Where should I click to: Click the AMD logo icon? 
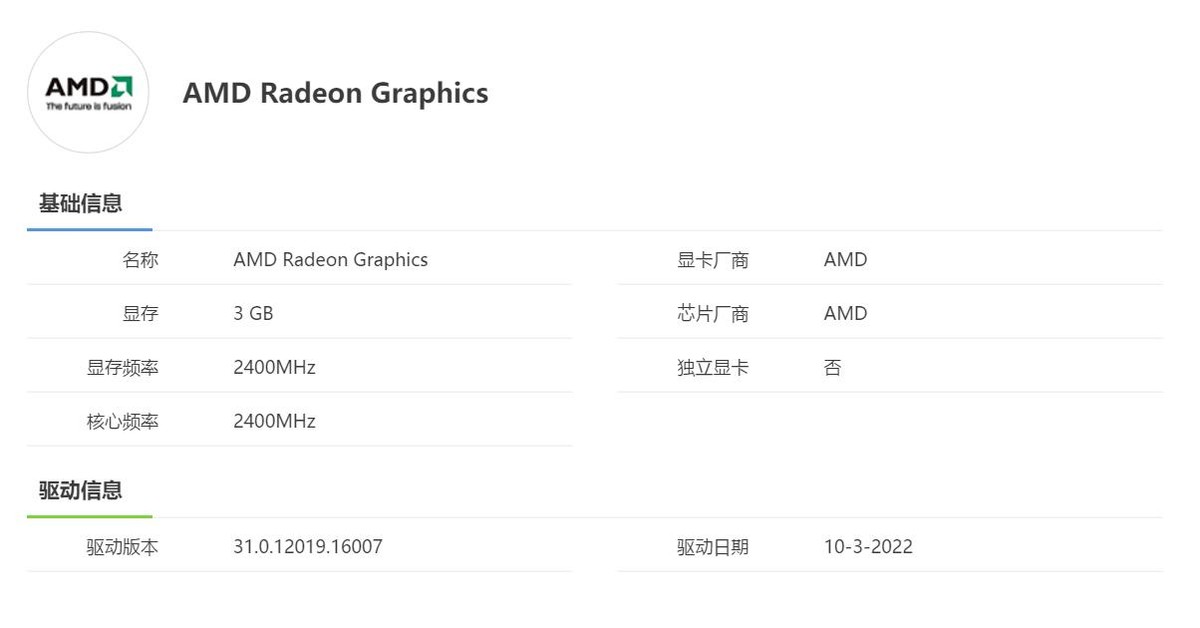(88, 92)
